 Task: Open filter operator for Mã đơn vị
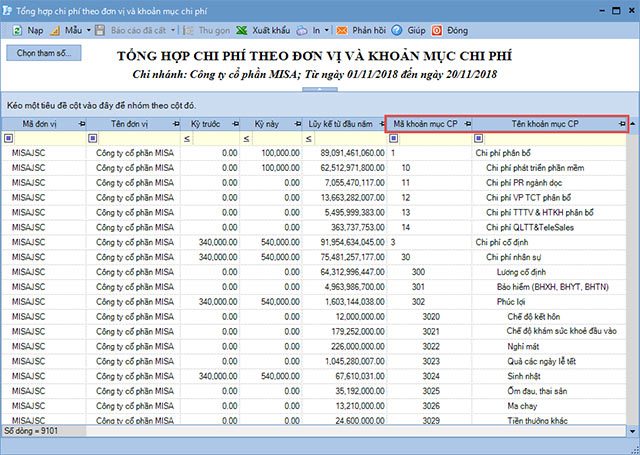pyautogui.click(x=9, y=139)
